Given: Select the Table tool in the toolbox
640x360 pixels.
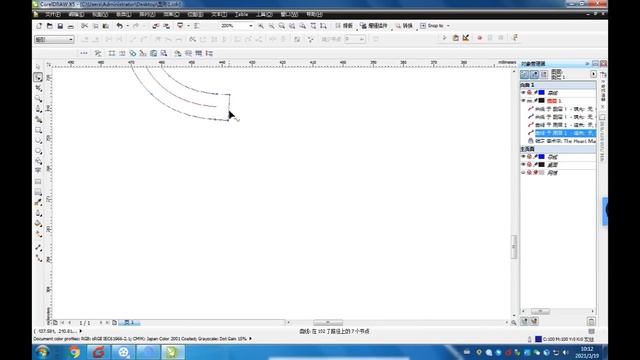Looking at the screenshot, I should coord(38,181).
